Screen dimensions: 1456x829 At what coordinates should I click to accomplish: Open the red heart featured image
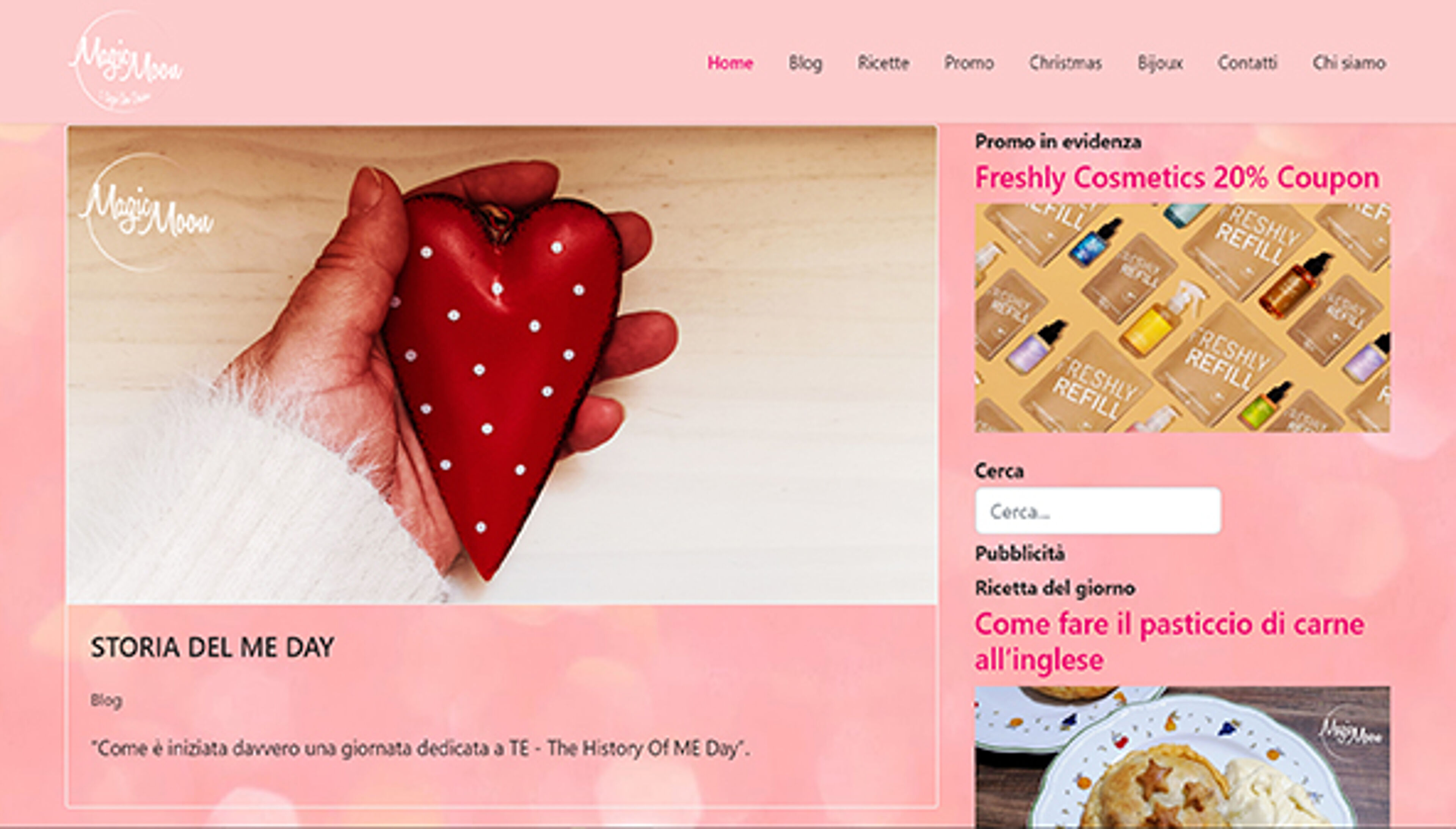[502, 364]
